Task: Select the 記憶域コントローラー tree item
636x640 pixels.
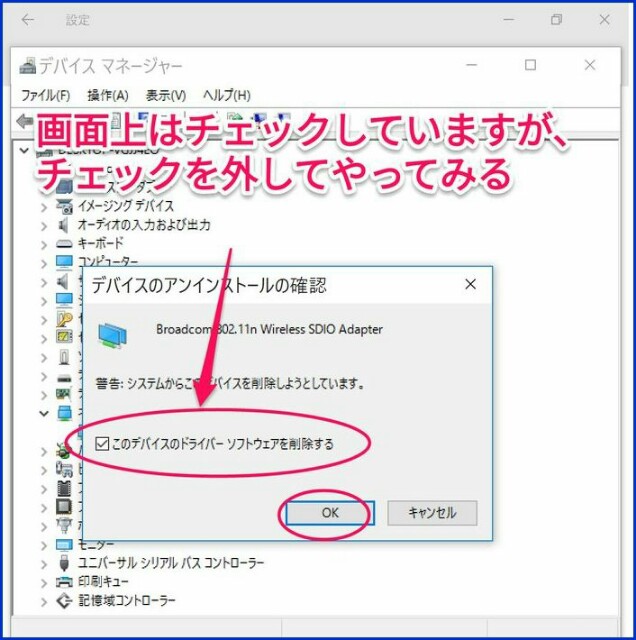Action: coord(127,600)
